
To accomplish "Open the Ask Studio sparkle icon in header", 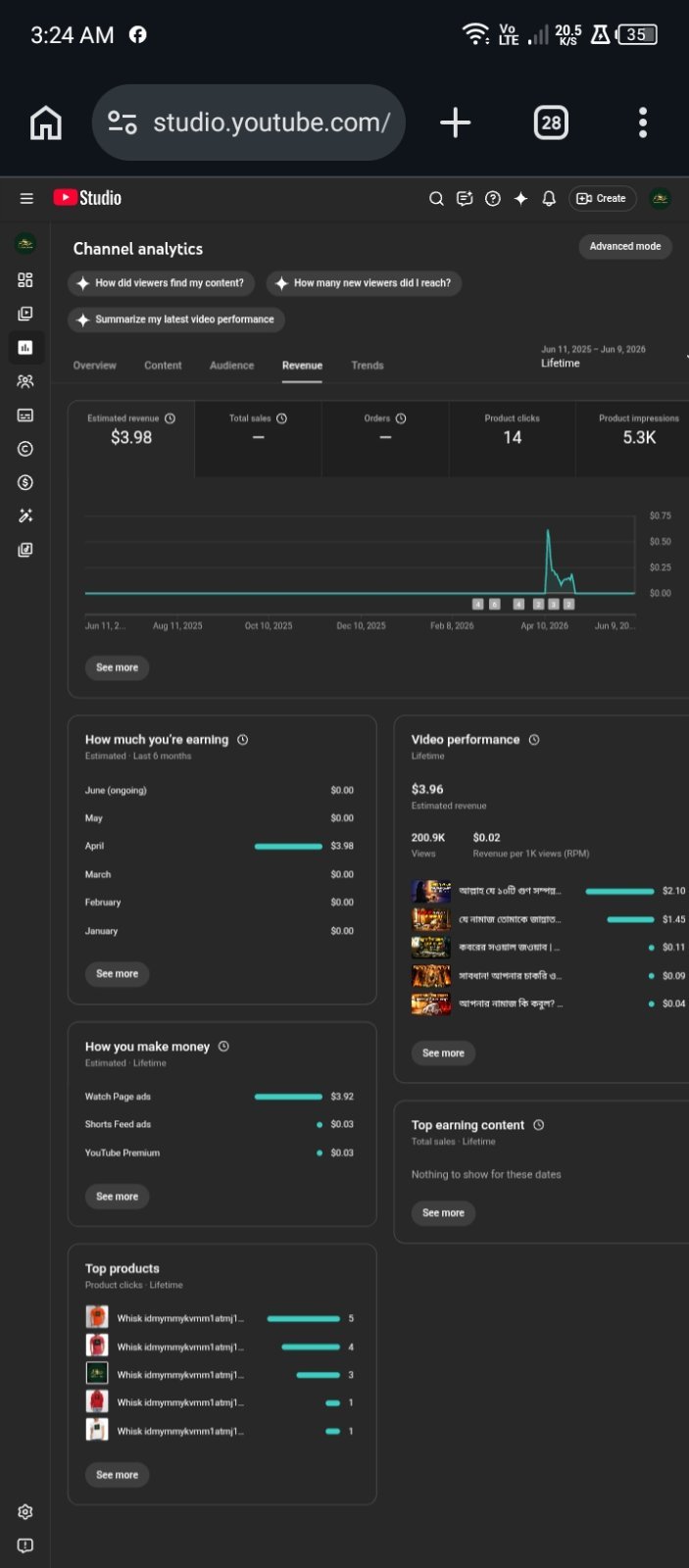I will [520, 198].
